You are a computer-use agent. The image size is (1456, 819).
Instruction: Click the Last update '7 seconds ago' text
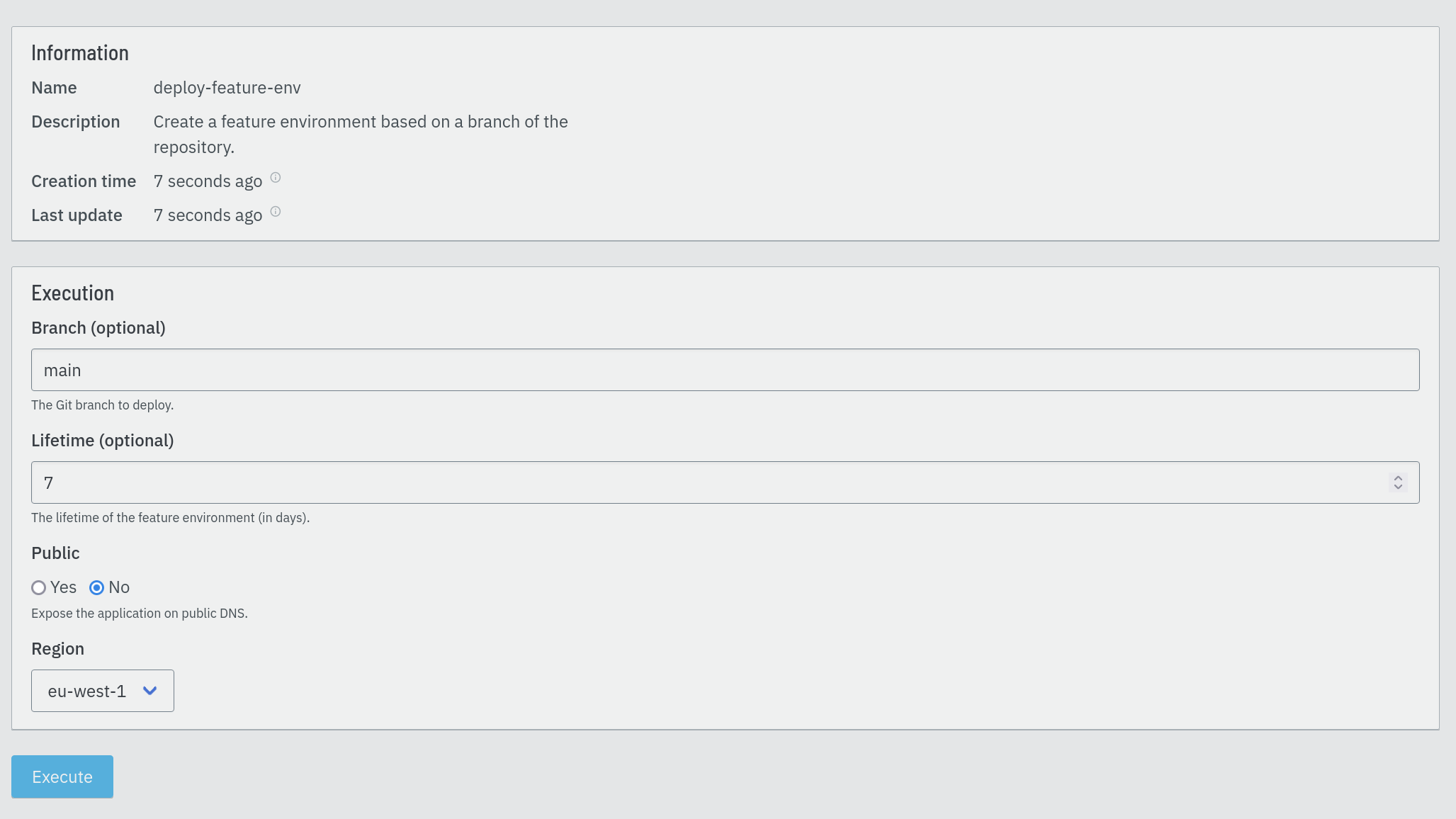point(208,215)
